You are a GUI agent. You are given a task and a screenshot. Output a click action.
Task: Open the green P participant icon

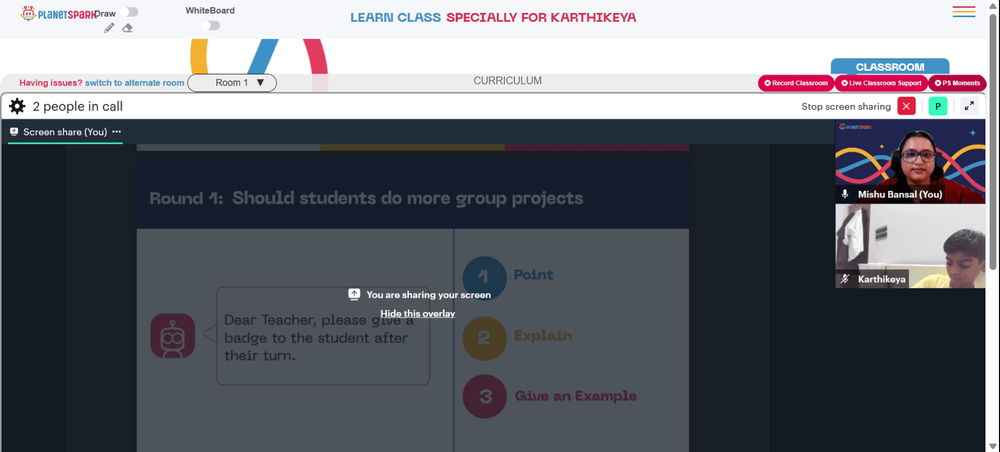(x=938, y=106)
